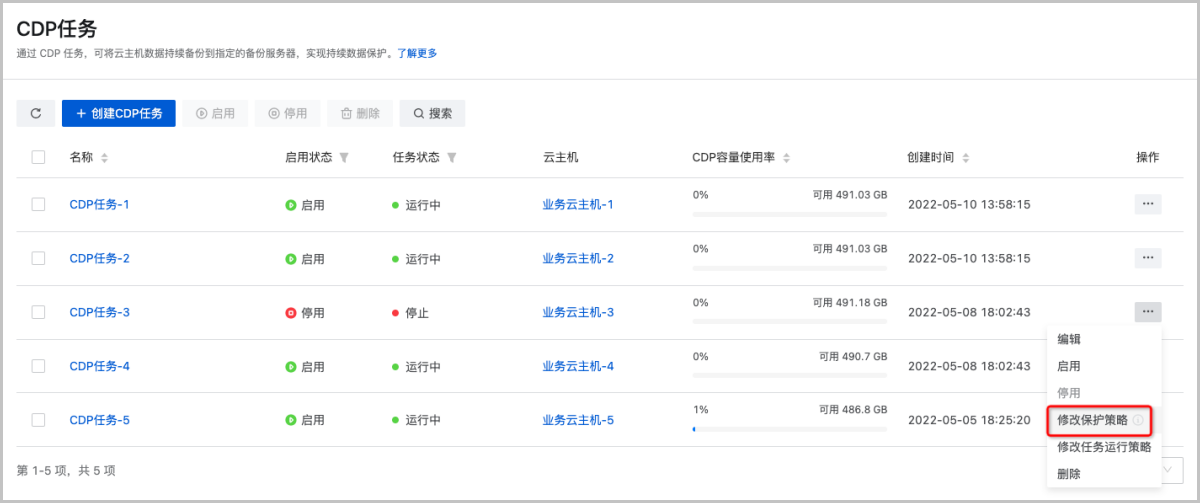Viewport: 1200px width, 503px height.
Task: Open the 业务云主机-3 cloud host link
Action: pyautogui.click(x=577, y=312)
